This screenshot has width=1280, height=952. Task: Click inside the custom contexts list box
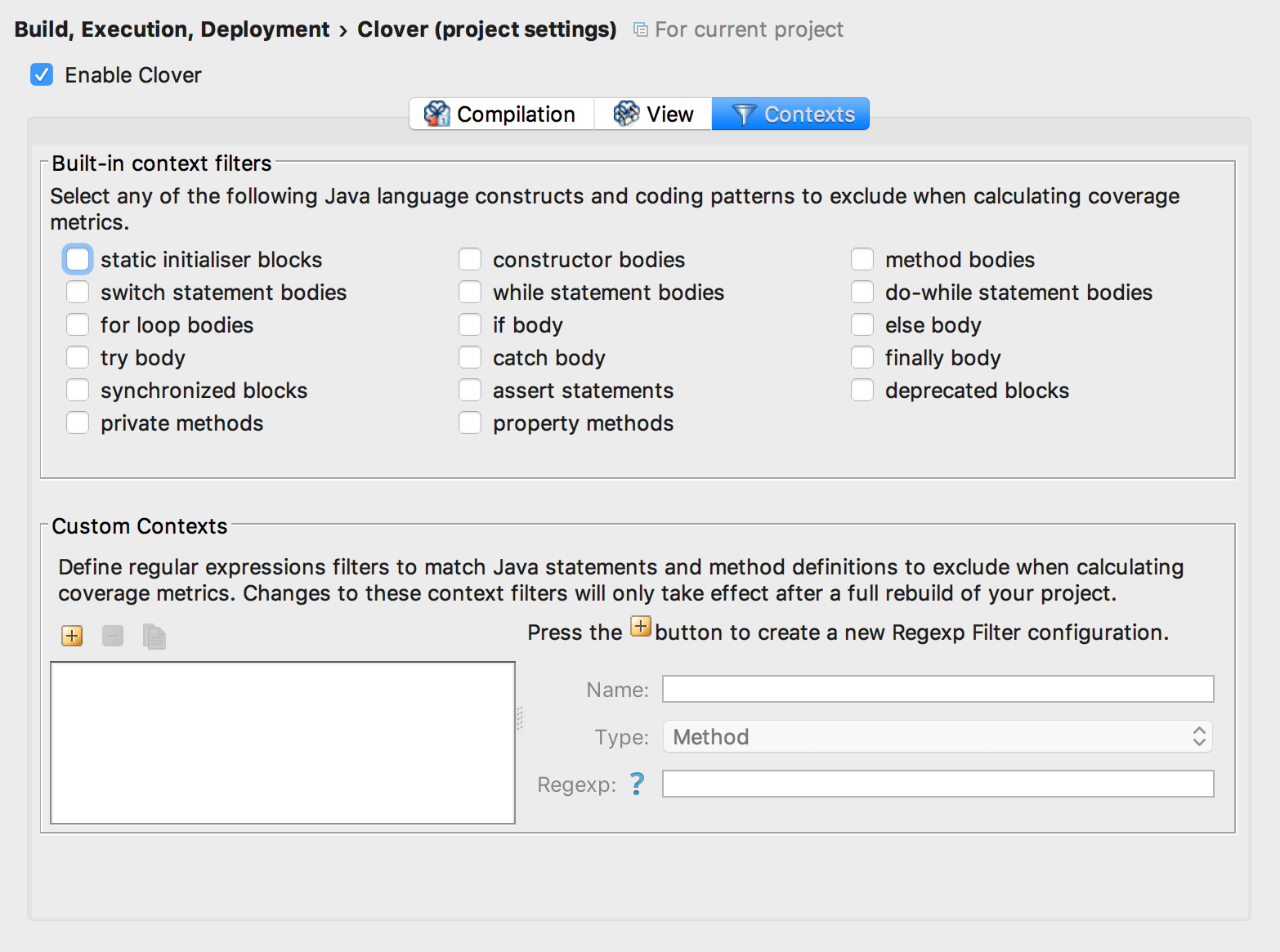(283, 743)
